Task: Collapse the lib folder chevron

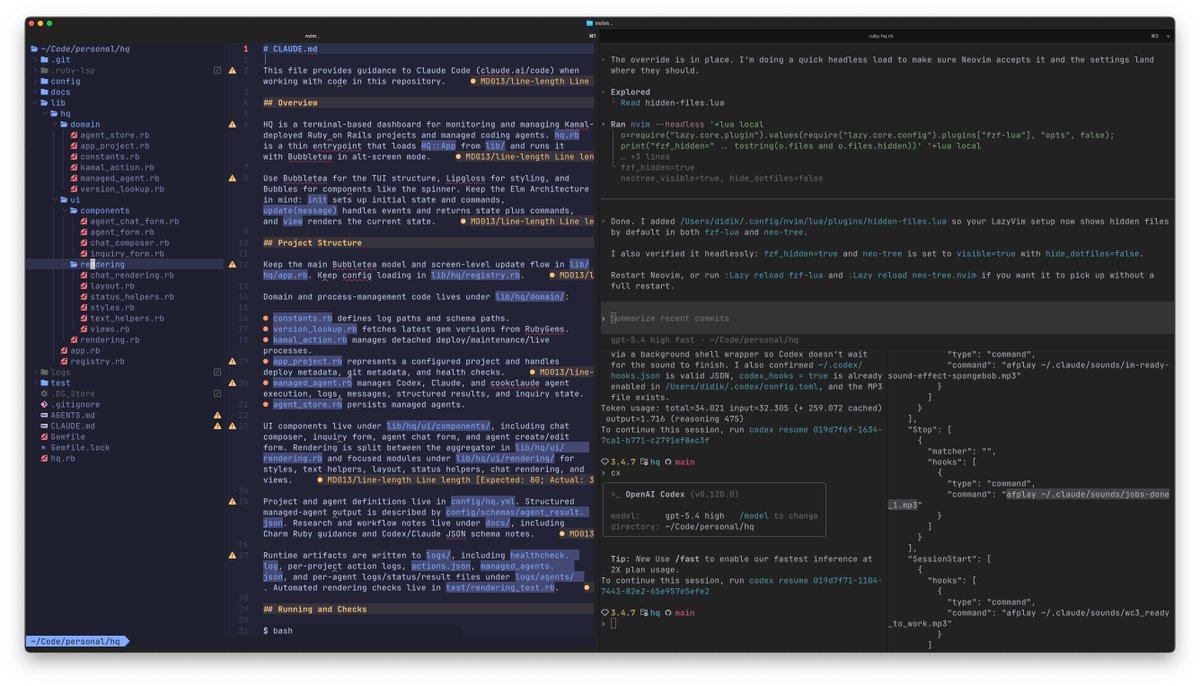Action: point(35,103)
